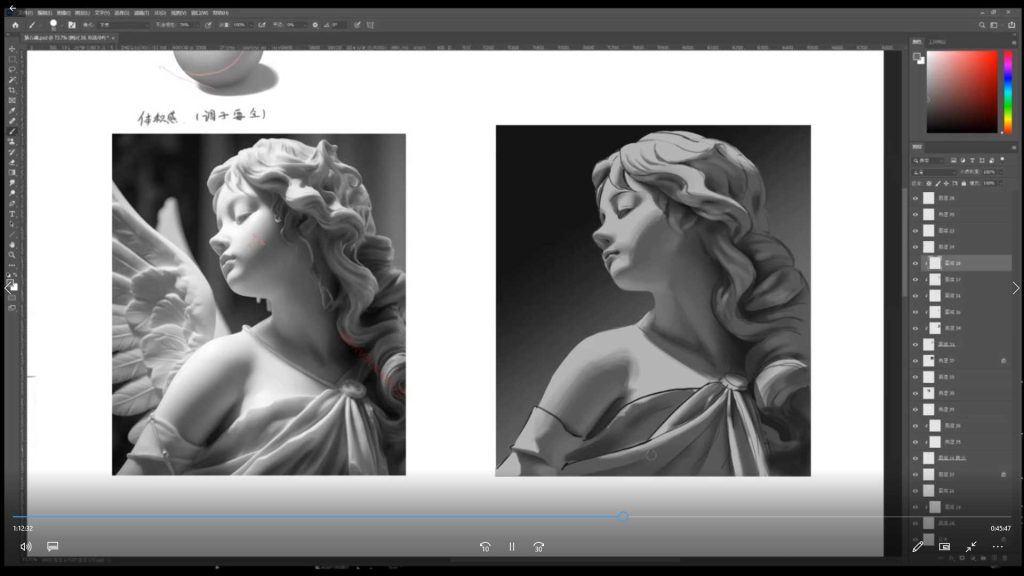Exit full screen mode

pos(971,547)
